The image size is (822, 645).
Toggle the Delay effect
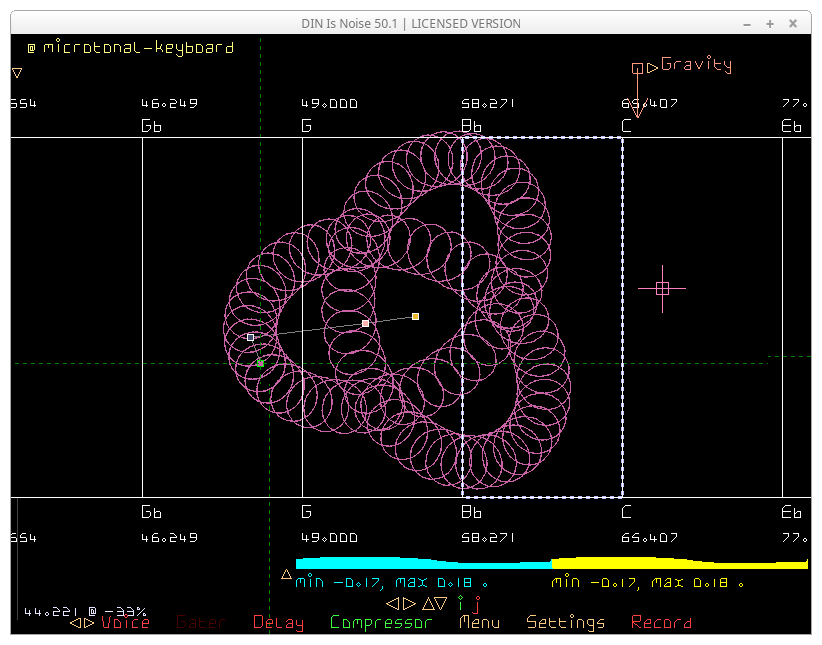(x=278, y=623)
